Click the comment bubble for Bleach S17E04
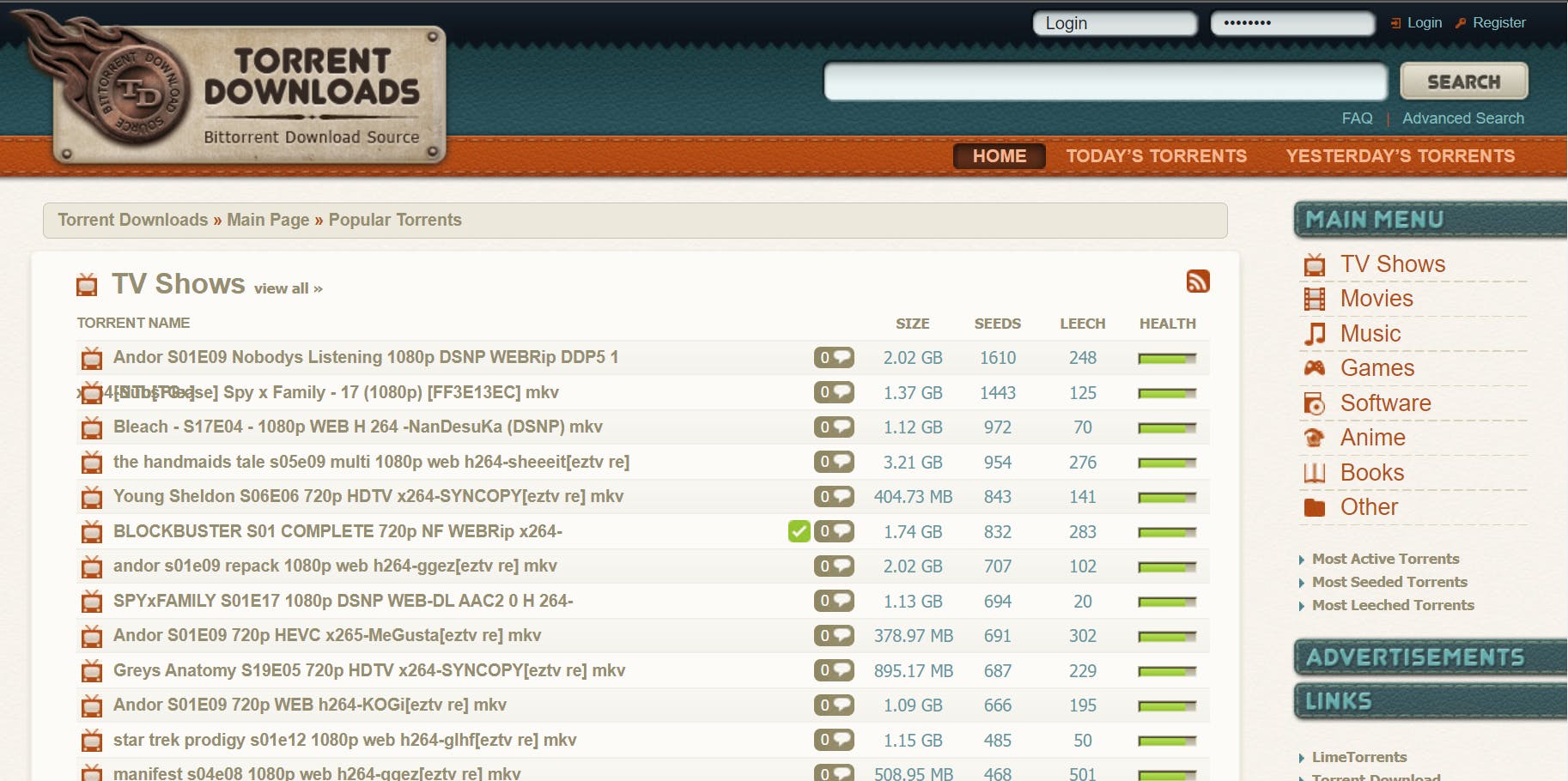 (834, 427)
